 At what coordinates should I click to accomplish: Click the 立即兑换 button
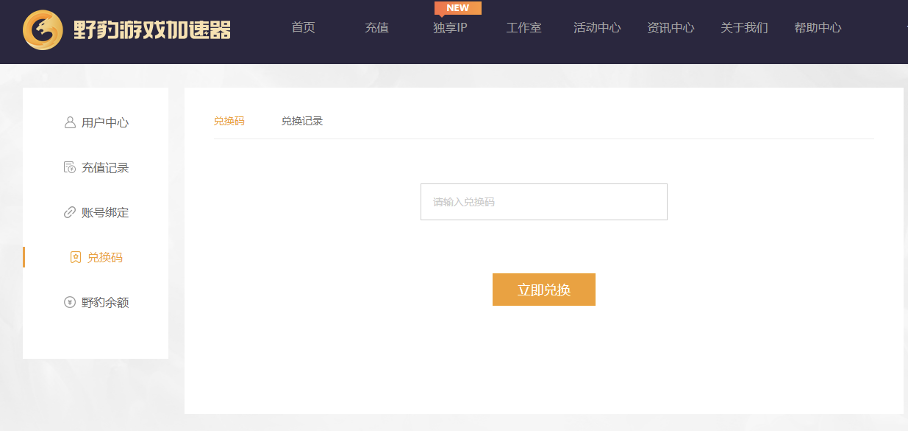(x=544, y=290)
